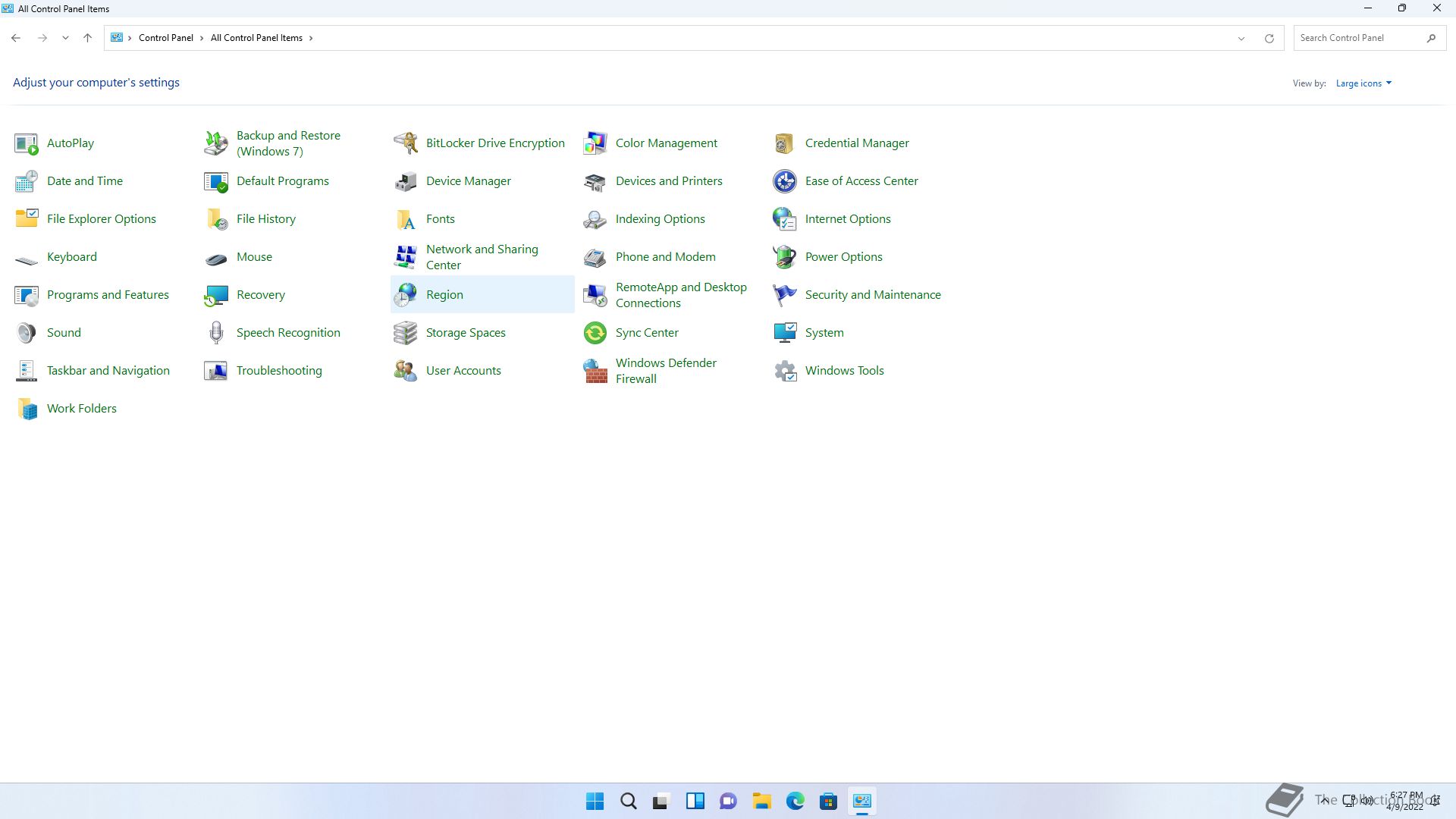
Task: Open File Explorer from the taskbar
Action: coord(762,801)
